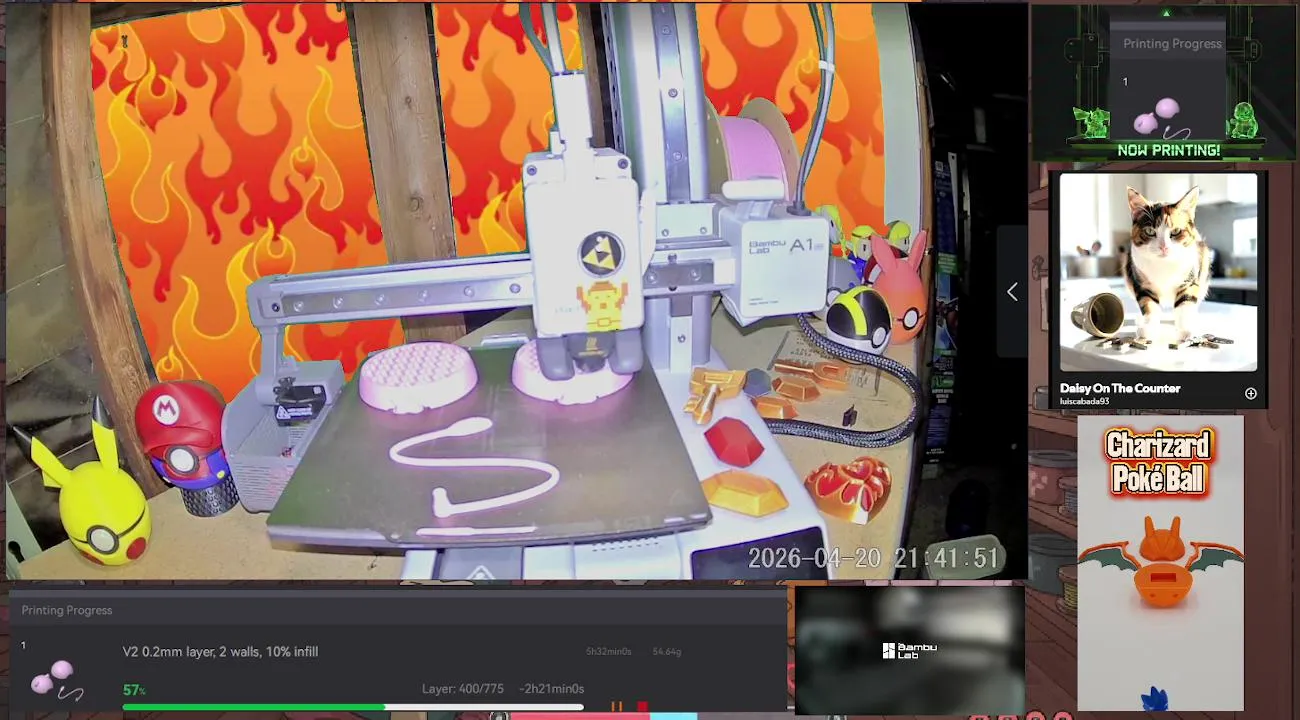The width and height of the screenshot is (1300, 720).
Task: Click the print model thumbnail in bottom panel
Action: click(x=56, y=679)
